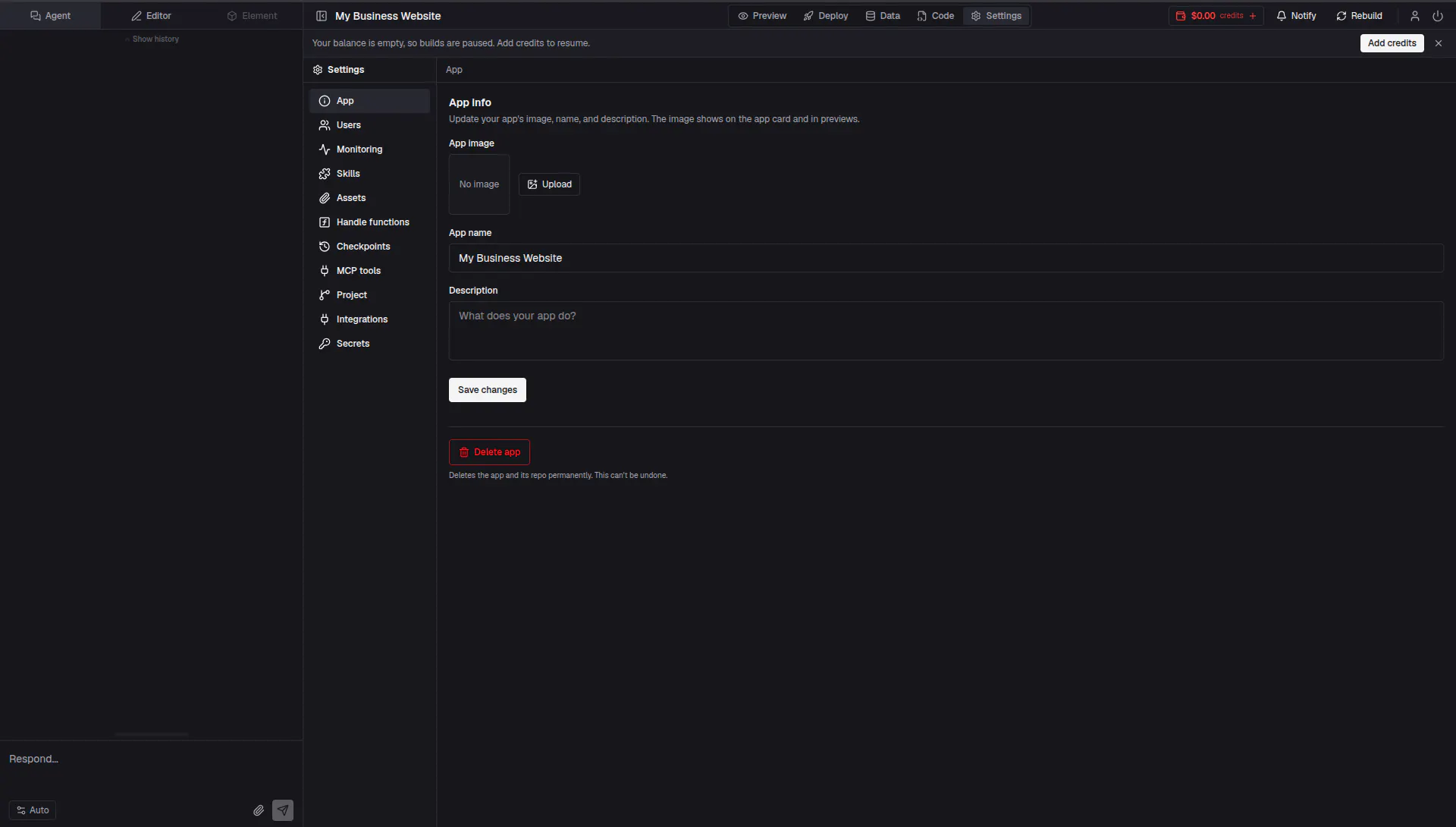Click the Settings panel header
The height and width of the screenshot is (827, 1456).
[338, 70]
